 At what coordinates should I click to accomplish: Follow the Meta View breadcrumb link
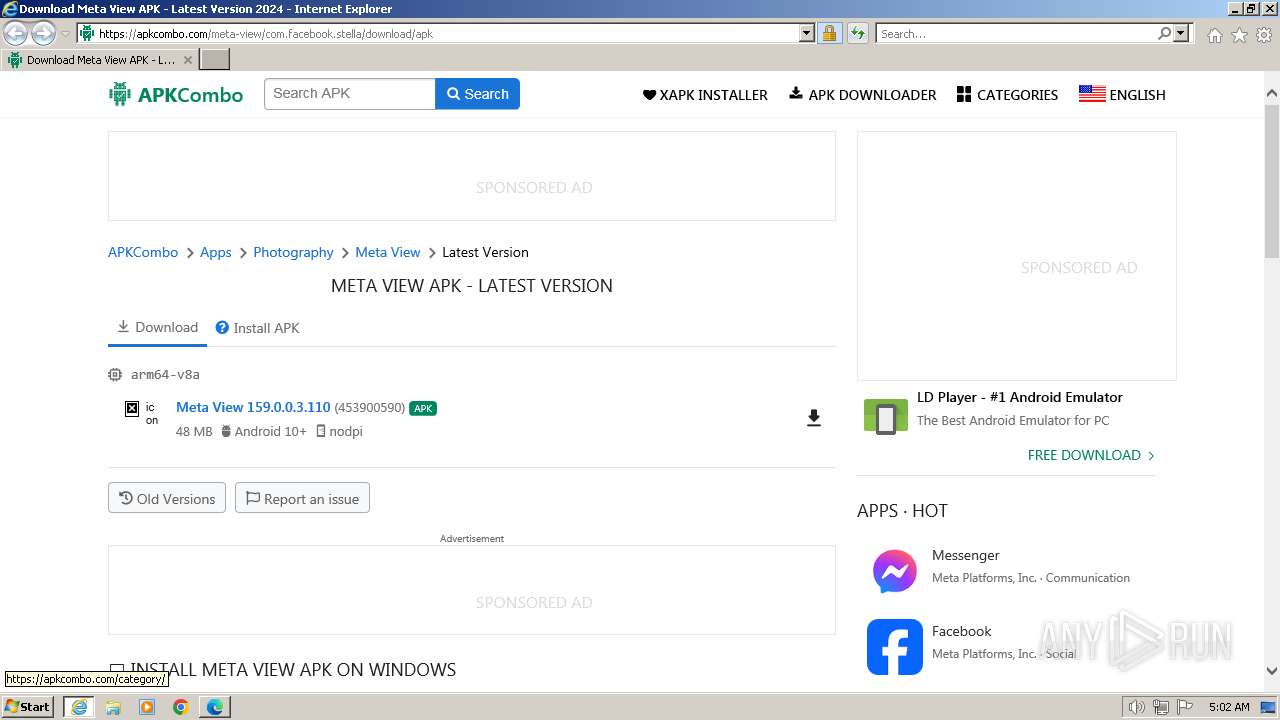pos(388,252)
